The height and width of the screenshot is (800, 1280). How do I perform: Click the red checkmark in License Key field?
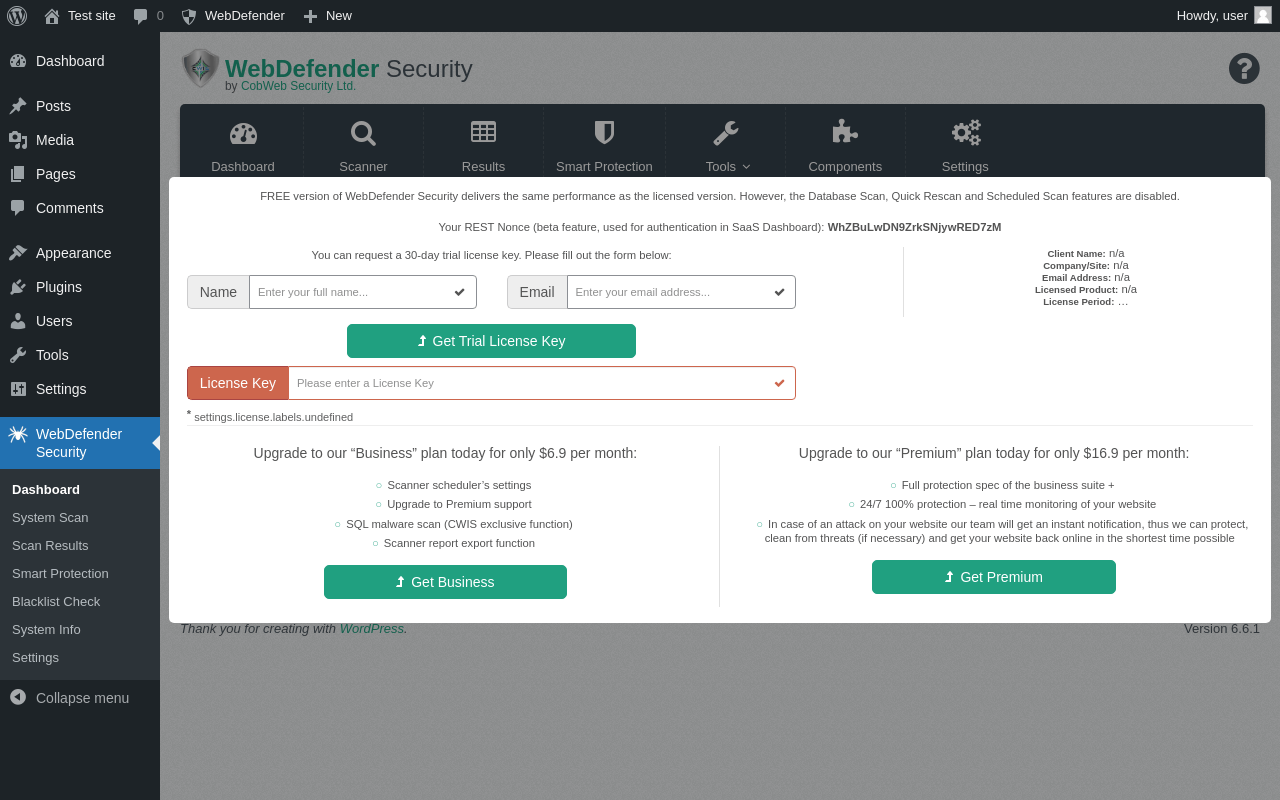[x=780, y=383]
